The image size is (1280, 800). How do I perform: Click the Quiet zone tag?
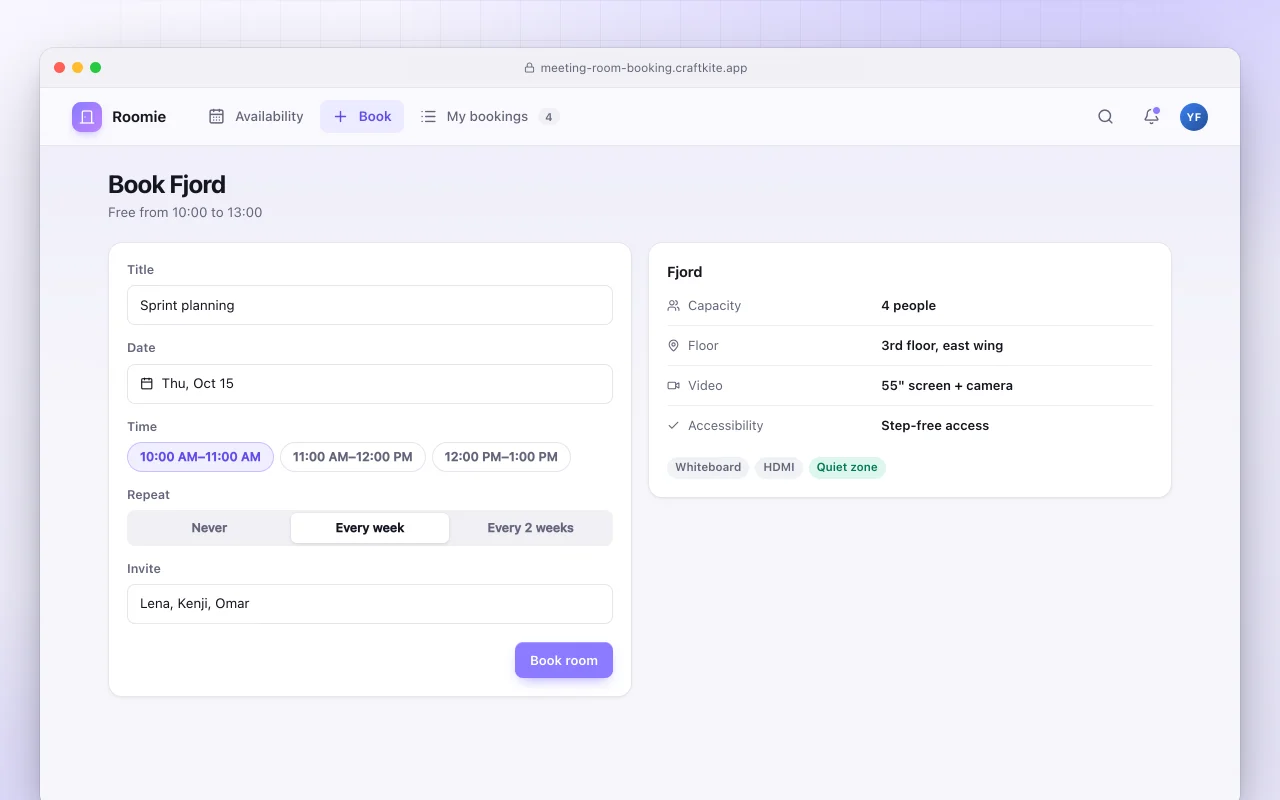[847, 467]
